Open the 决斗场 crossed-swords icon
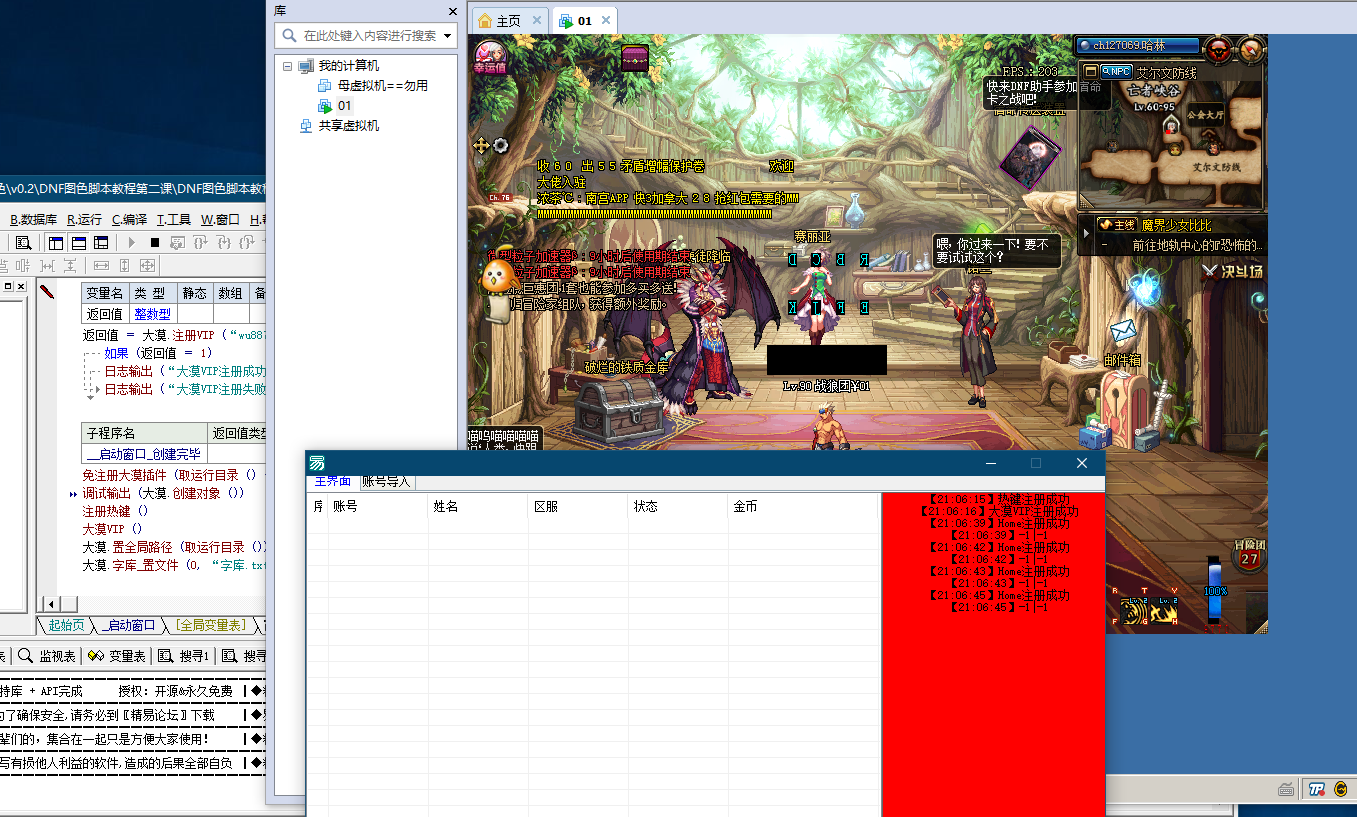Image resolution: width=1357 pixels, height=817 pixels. tap(1233, 270)
